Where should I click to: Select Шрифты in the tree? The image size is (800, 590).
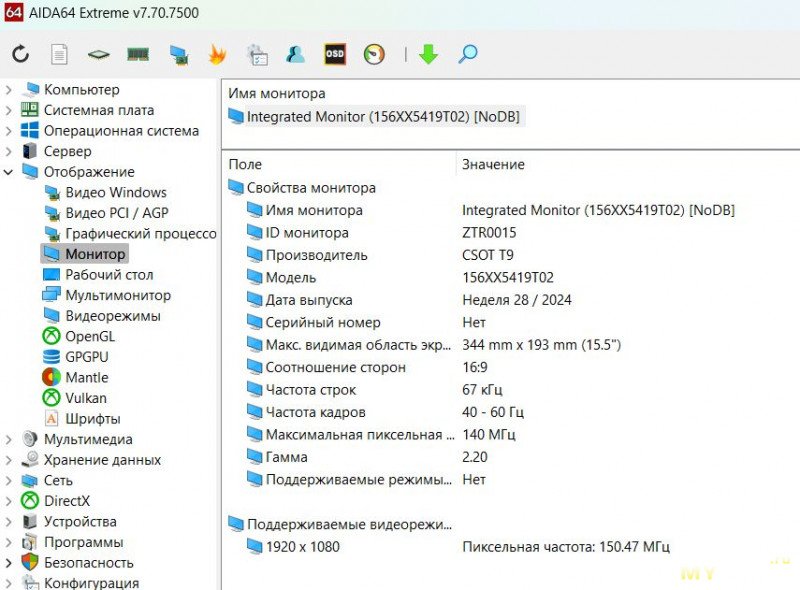tap(82, 419)
